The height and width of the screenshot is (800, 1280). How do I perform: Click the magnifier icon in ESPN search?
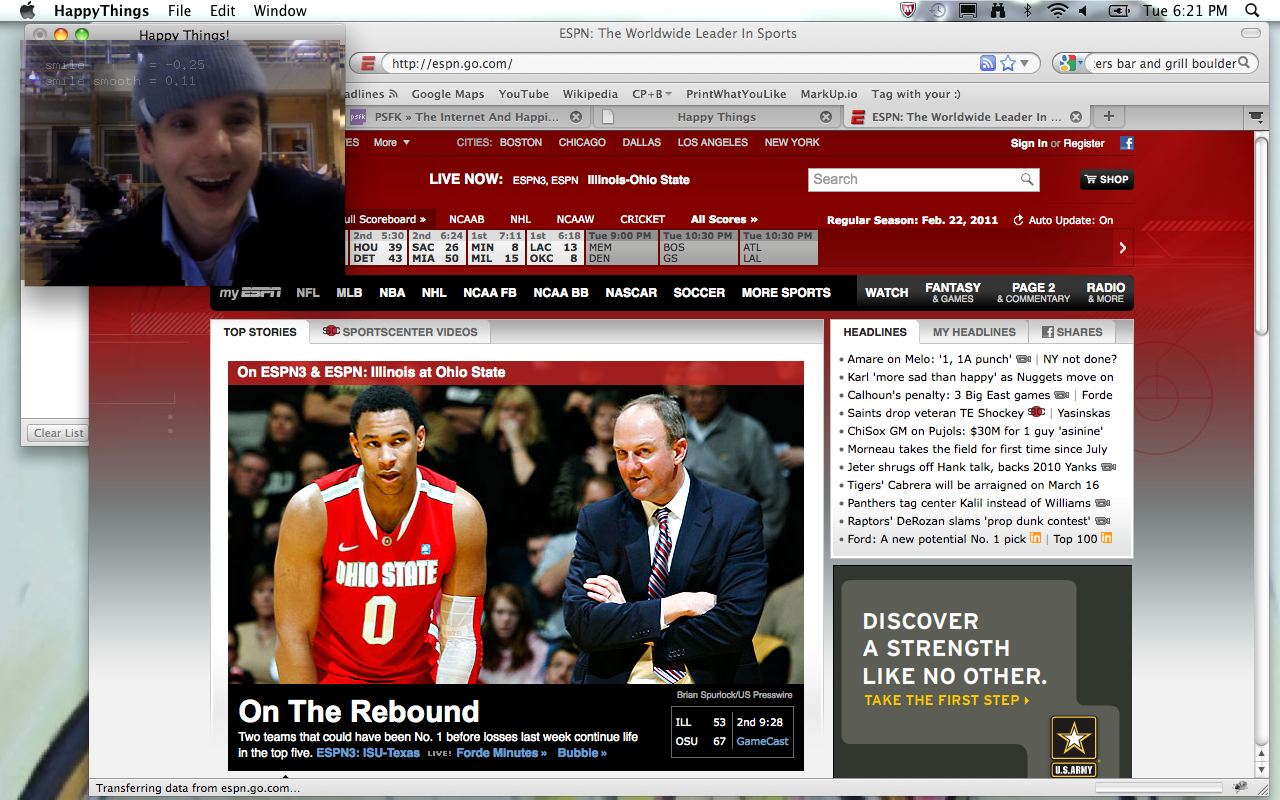click(1027, 180)
